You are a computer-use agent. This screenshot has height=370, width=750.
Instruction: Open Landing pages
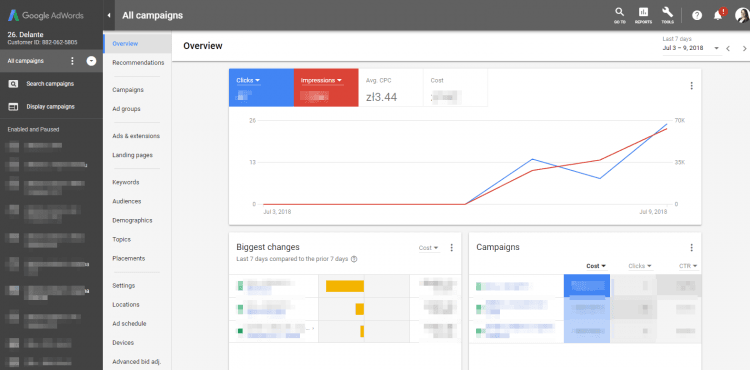132,155
